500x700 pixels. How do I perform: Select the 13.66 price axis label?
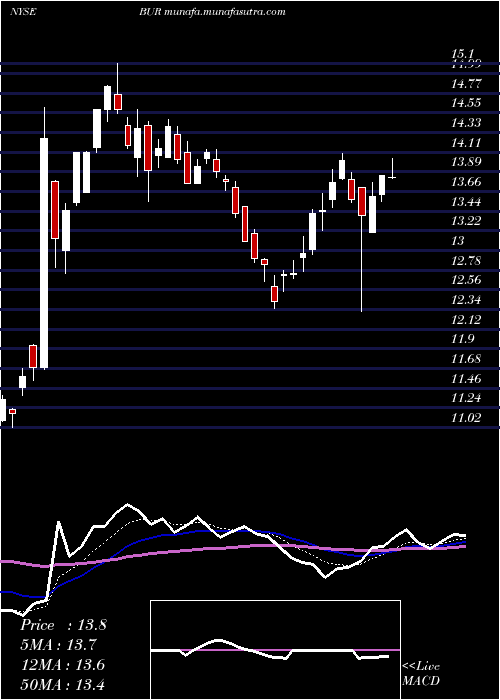click(466, 182)
